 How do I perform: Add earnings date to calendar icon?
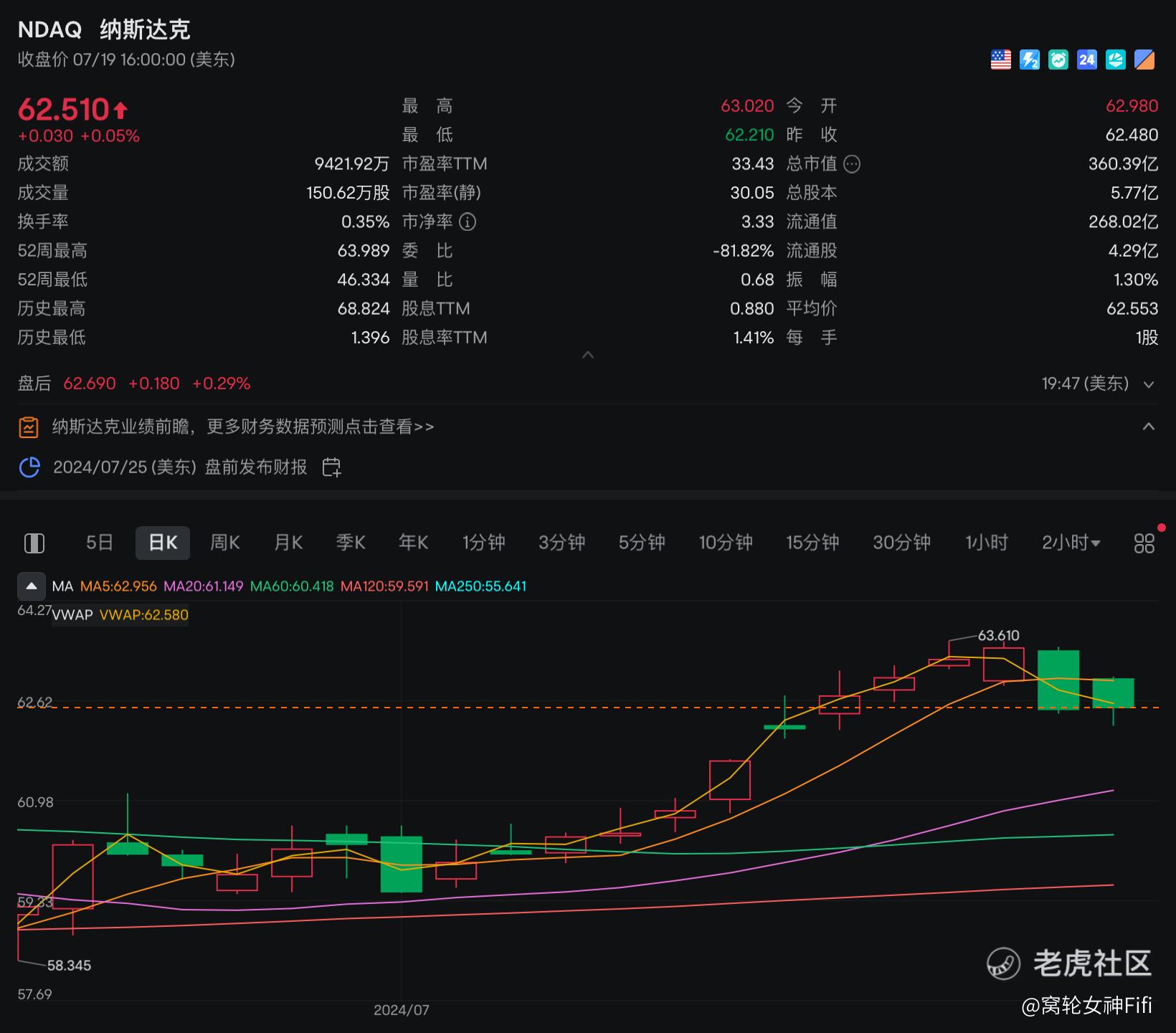pos(331,467)
